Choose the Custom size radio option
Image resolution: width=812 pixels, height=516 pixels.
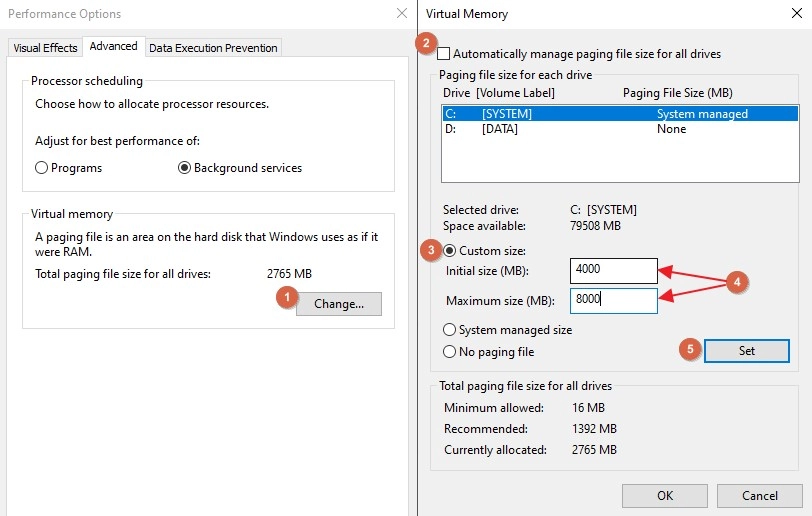[450, 251]
